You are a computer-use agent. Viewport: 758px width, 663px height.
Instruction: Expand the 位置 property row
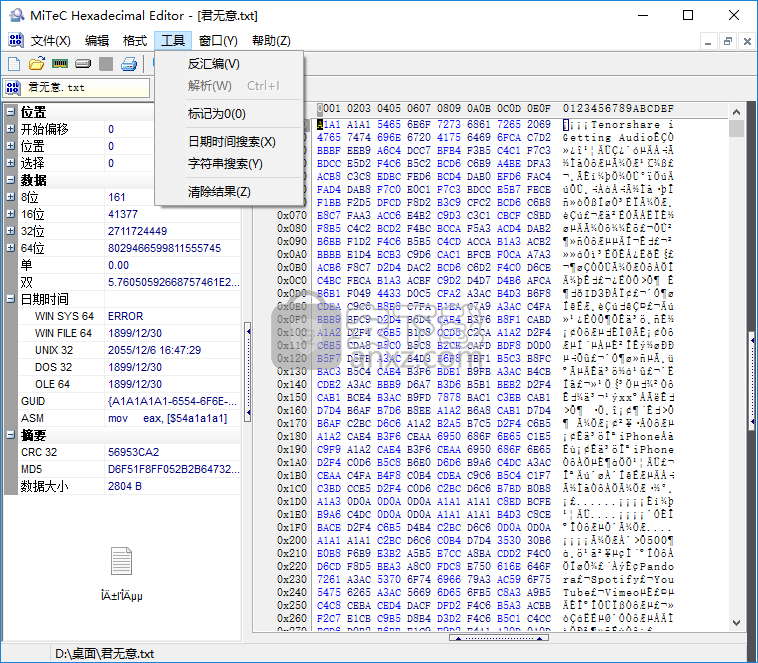(x=11, y=146)
